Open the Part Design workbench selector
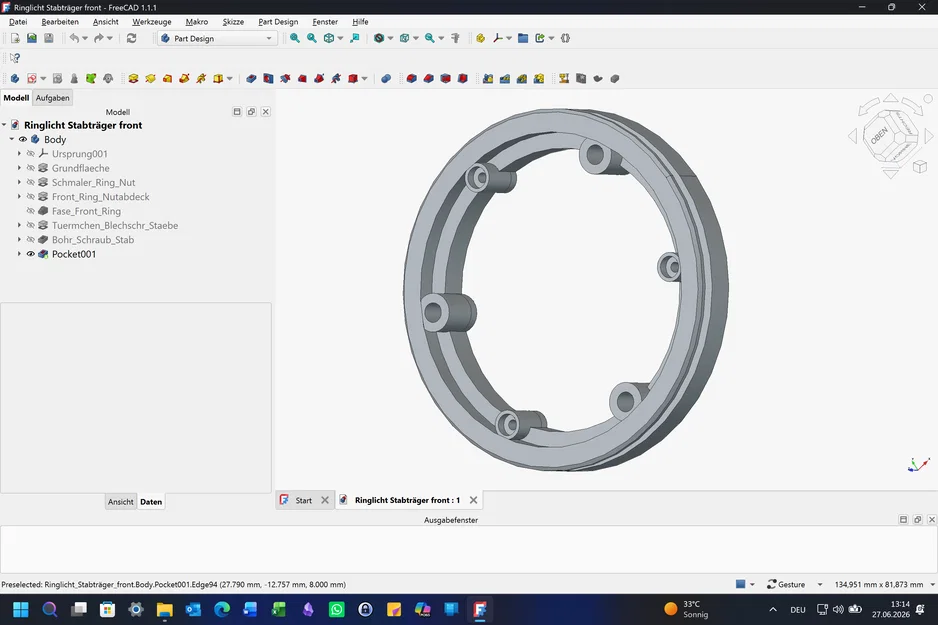Image resolution: width=938 pixels, height=625 pixels. click(217, 38)
